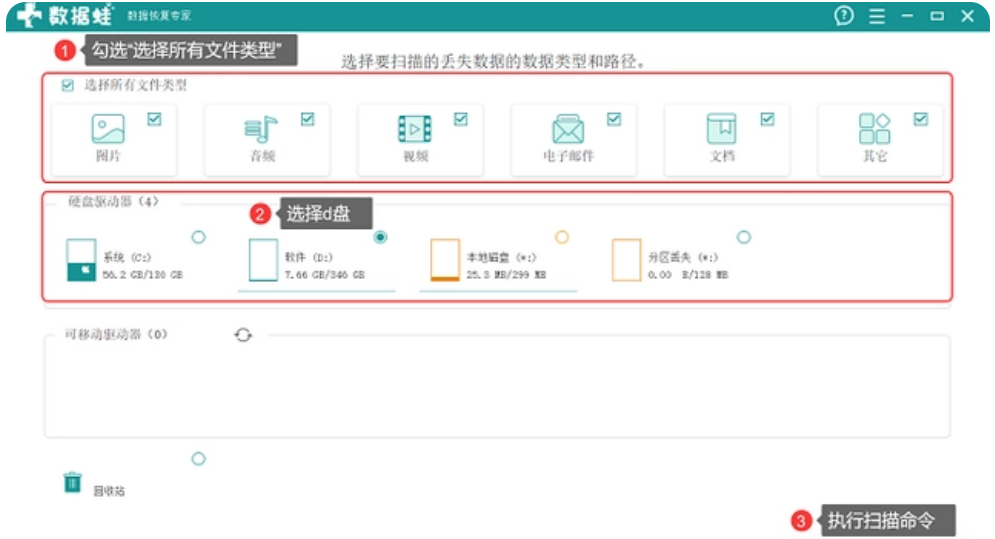Screen dimensions: 995x539
Task: Open the hamburger menu in title bar
Action: coord(877,16)
